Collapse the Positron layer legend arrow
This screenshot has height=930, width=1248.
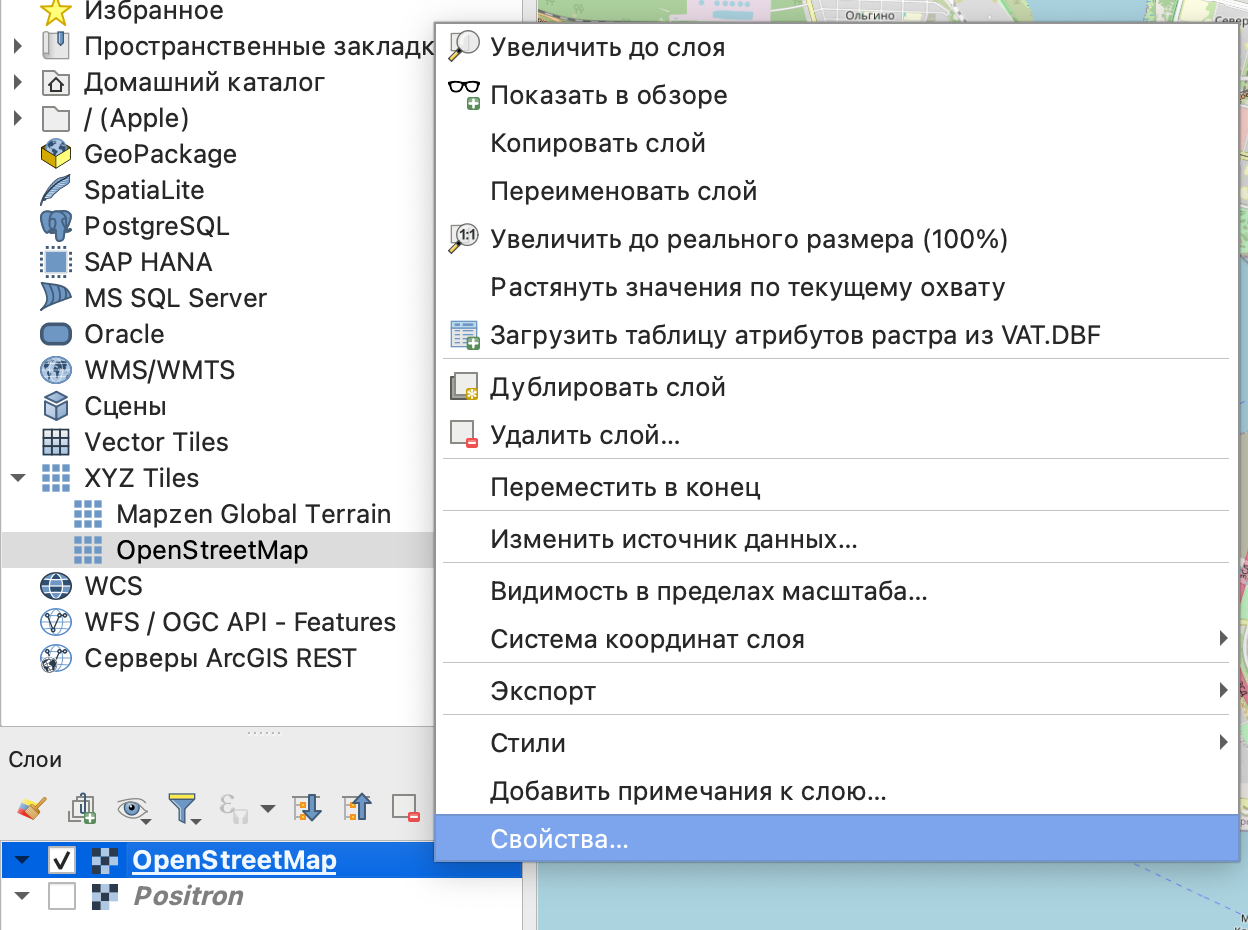click(x=22, y=896)
